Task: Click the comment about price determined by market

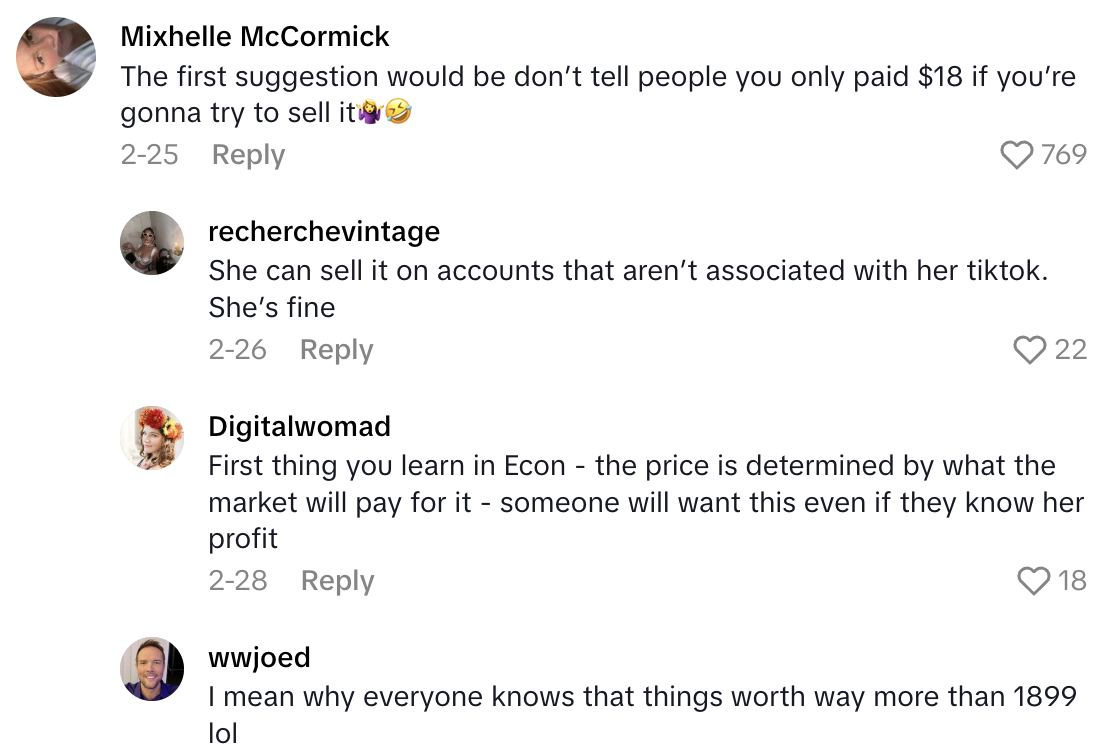Action: [x=645, y=502]
